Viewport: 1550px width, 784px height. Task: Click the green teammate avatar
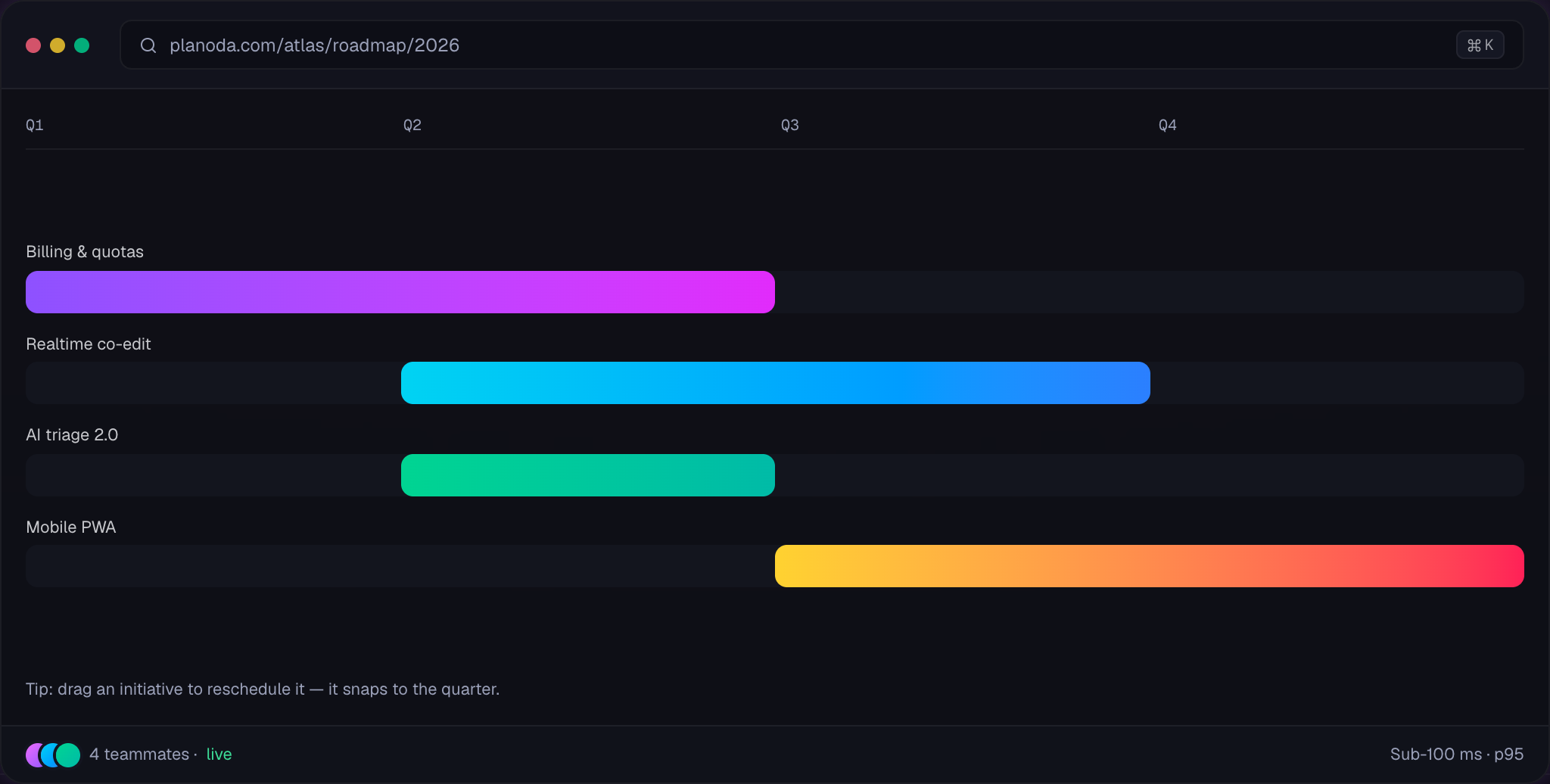point(68,755)
